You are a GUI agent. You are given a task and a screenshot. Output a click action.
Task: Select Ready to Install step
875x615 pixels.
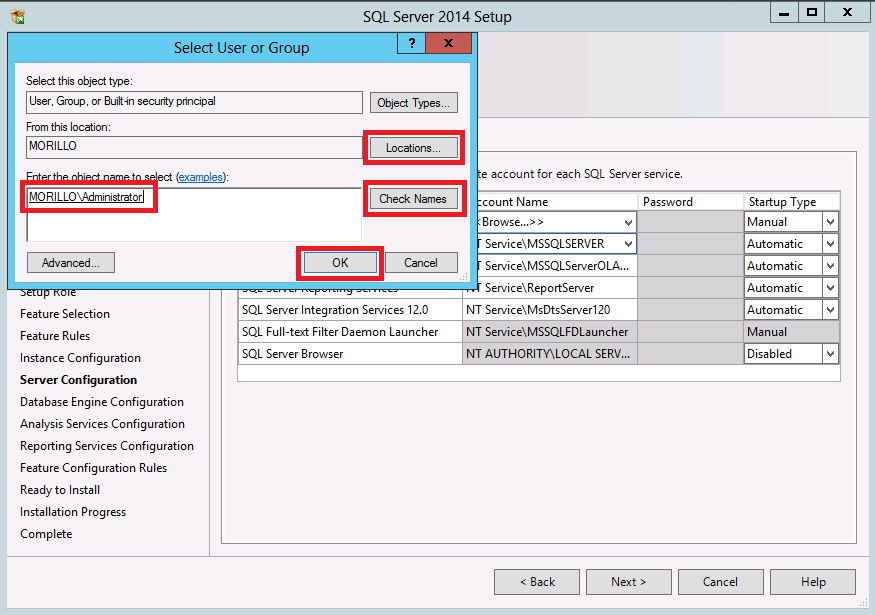(60, 490)
